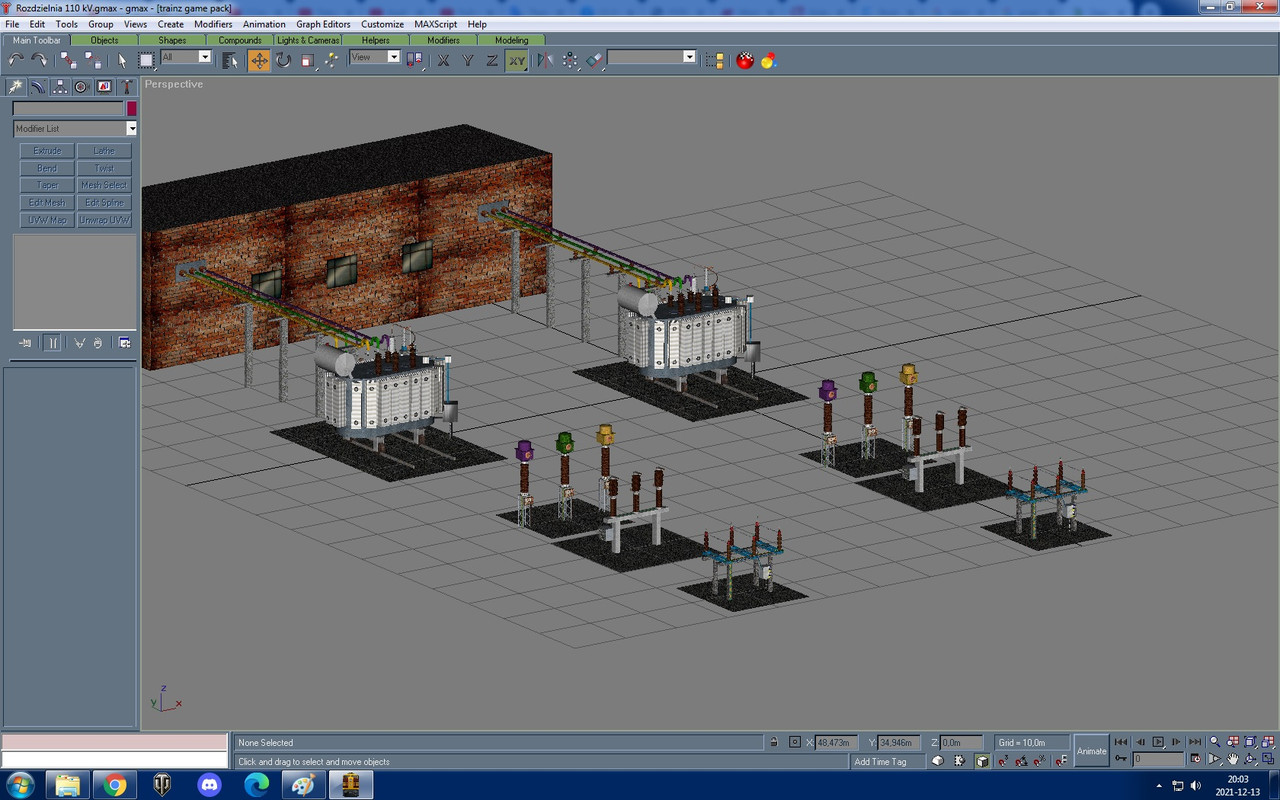Toggle the XY plane constraint

pos(516,60)
